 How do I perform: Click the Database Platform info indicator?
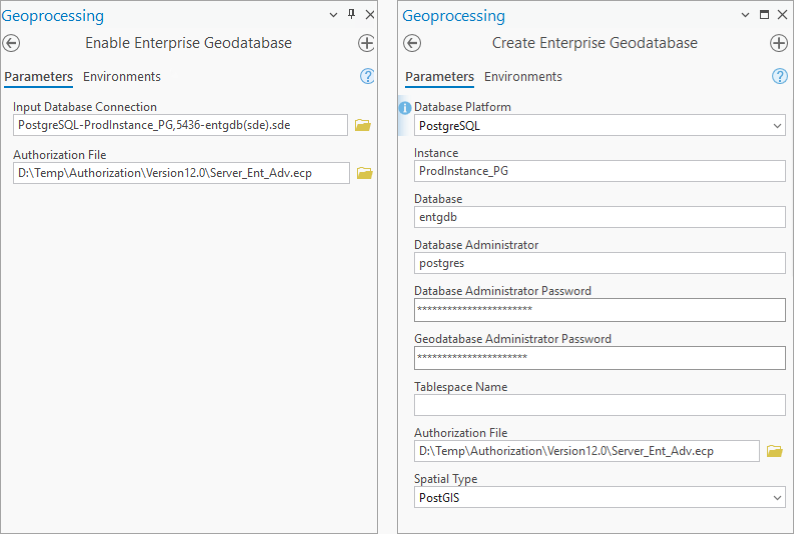(405, 108)
